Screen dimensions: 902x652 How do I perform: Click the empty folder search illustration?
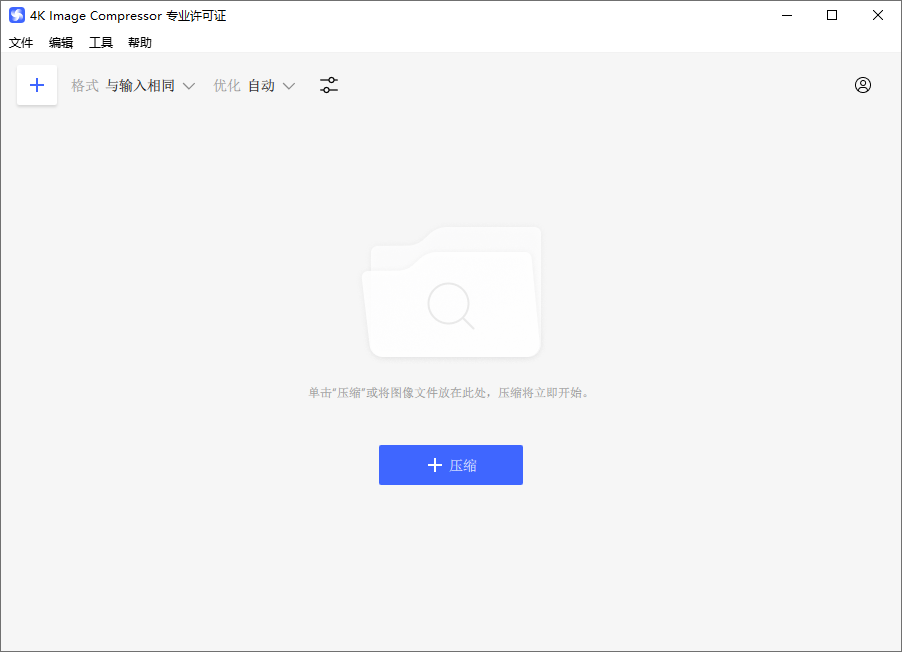click(451, 293)
